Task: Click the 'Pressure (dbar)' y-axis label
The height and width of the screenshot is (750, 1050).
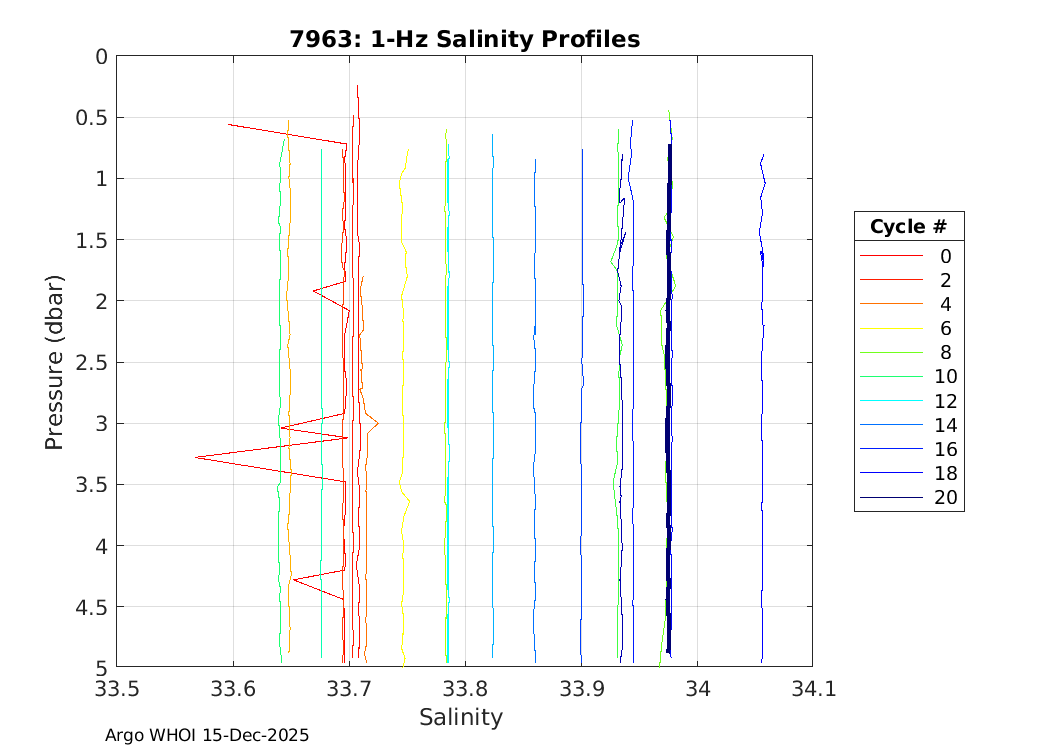Action: tap(56, 361)
